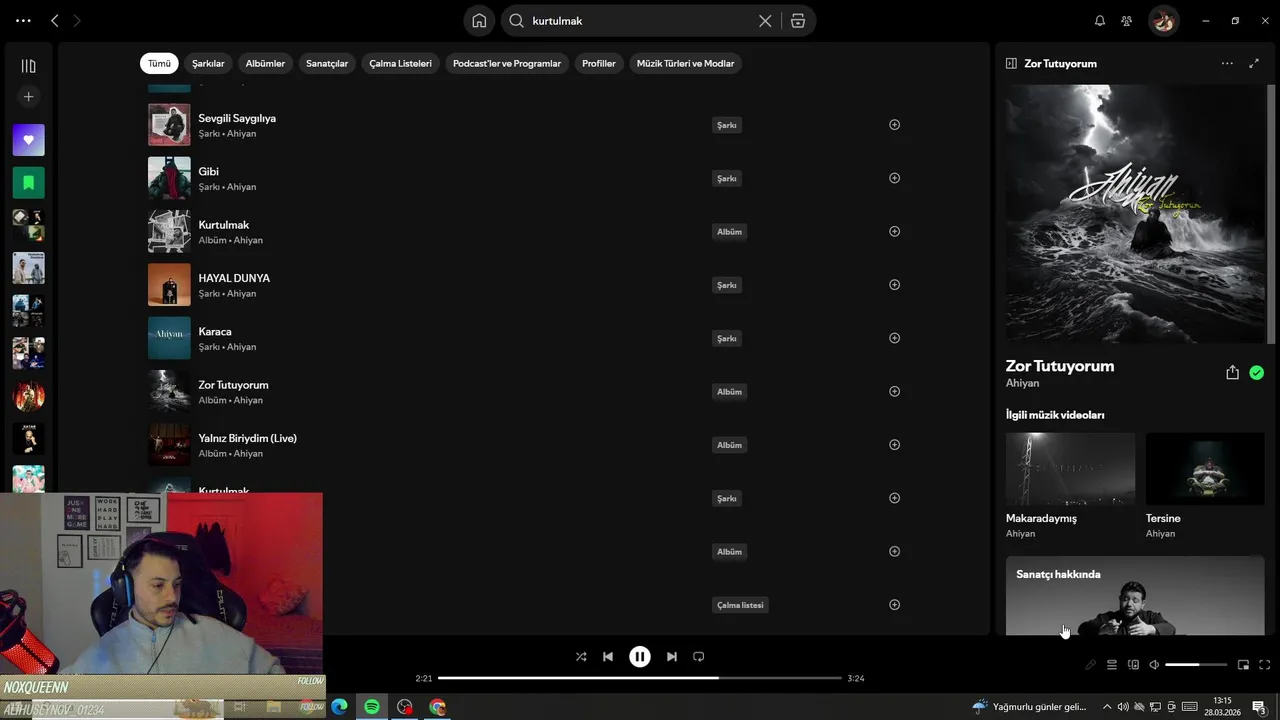Select the Profiller filter tab
The width and height of the screenshot is (1280, 720).
pos(599,63)
